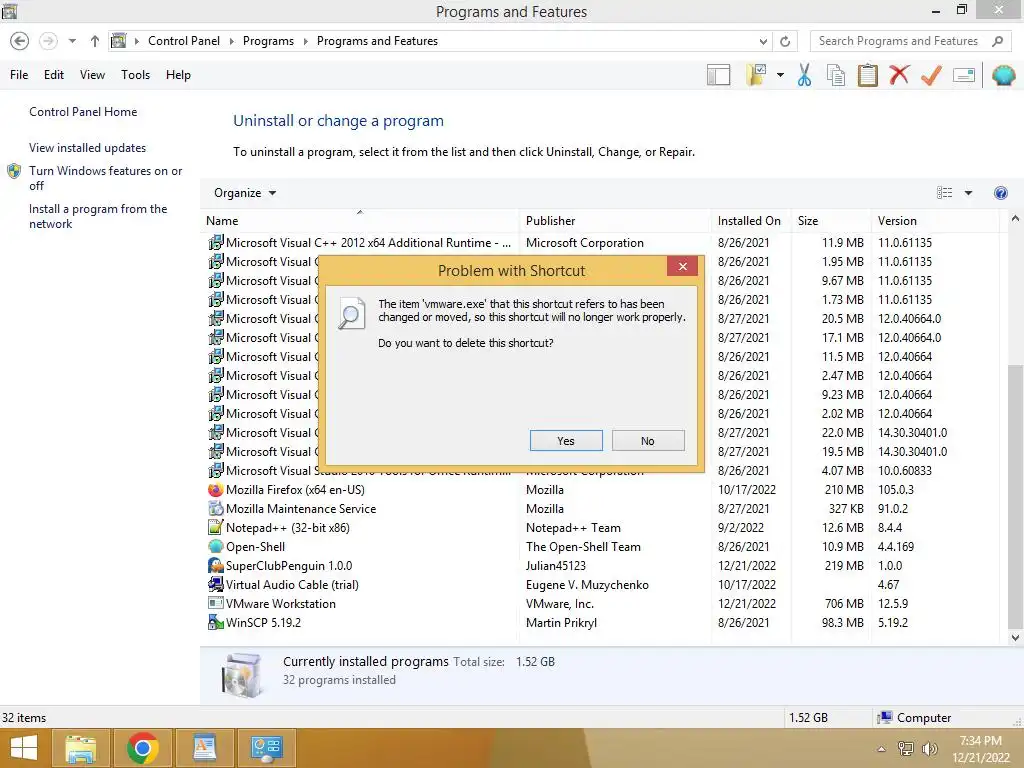Screen dimensions: 1024x768
Task: Sort list by Publisher column header
Action: [x=615, y=221]
